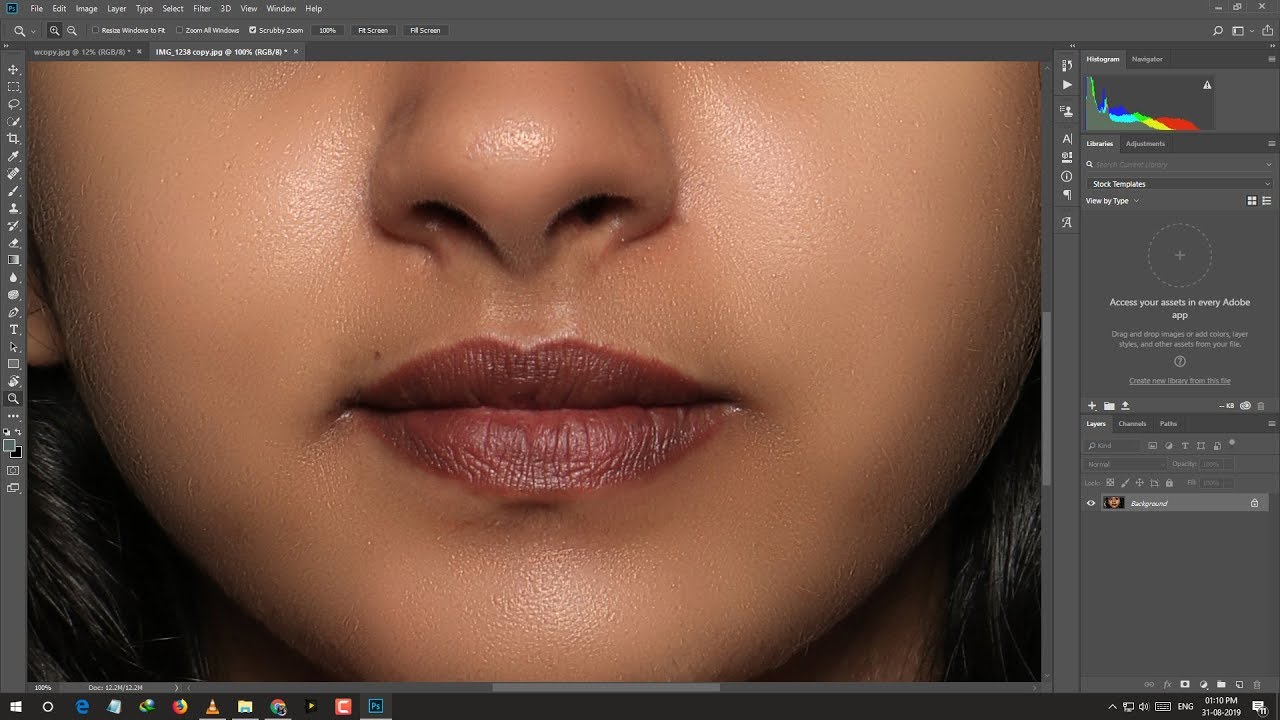Select the Zoom tool in toolbox
Screen dimensions: 1280x720
point(14,398)
